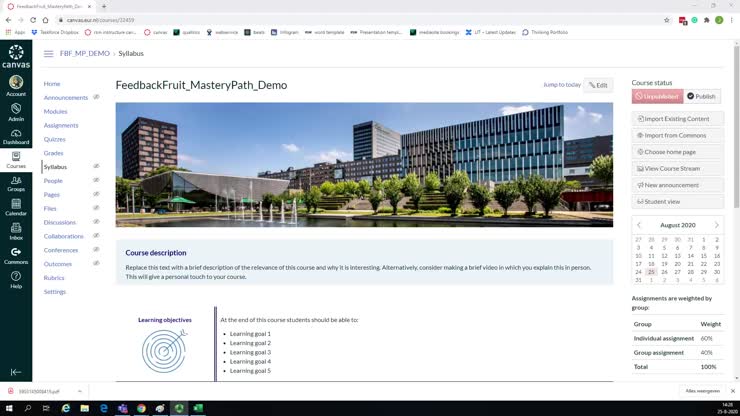Open Grades in course navigation
The height and width of the screenshot is (416, 740).
coord(53,153)
